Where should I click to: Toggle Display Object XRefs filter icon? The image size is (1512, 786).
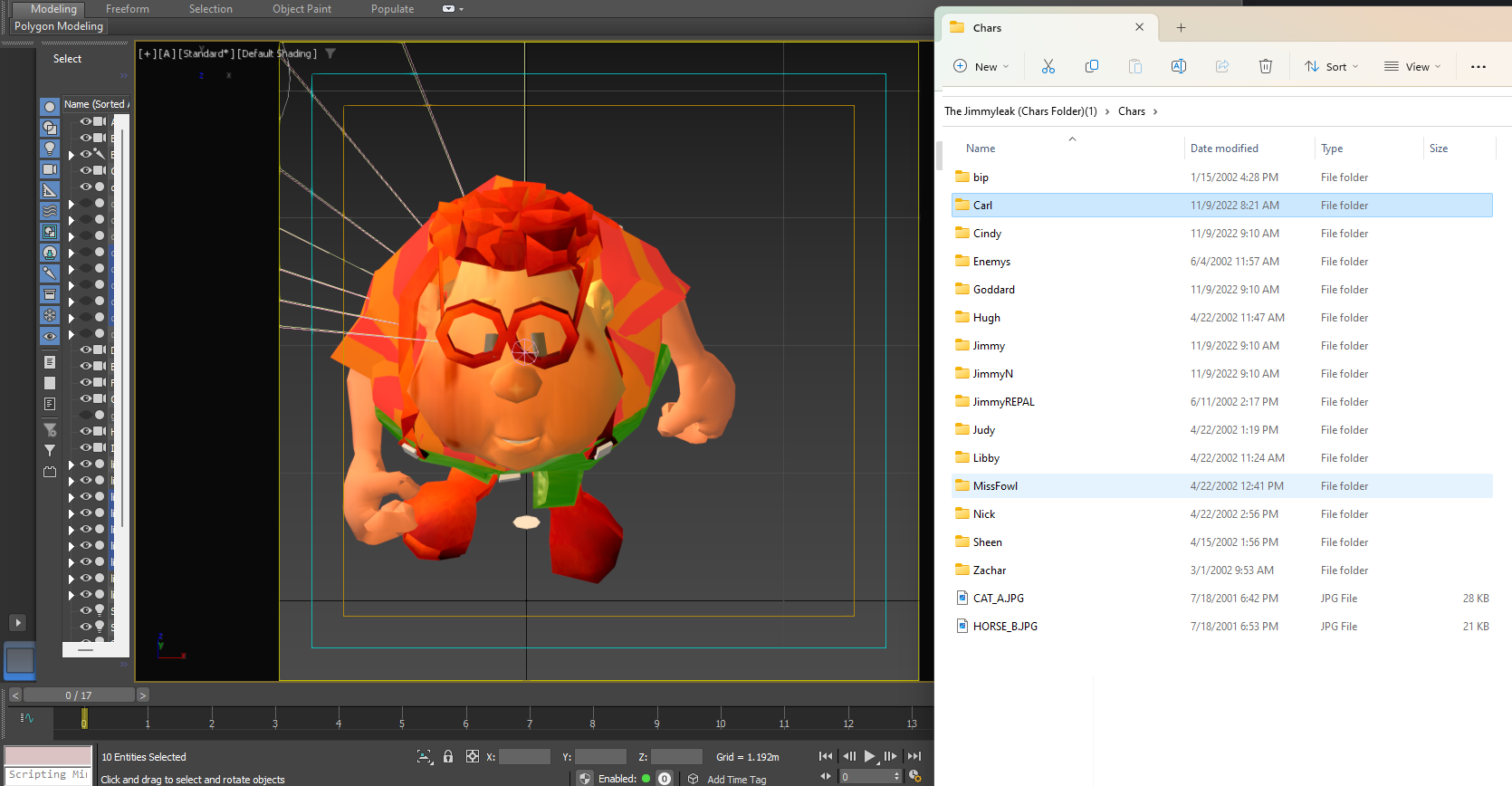click(50, 253)
